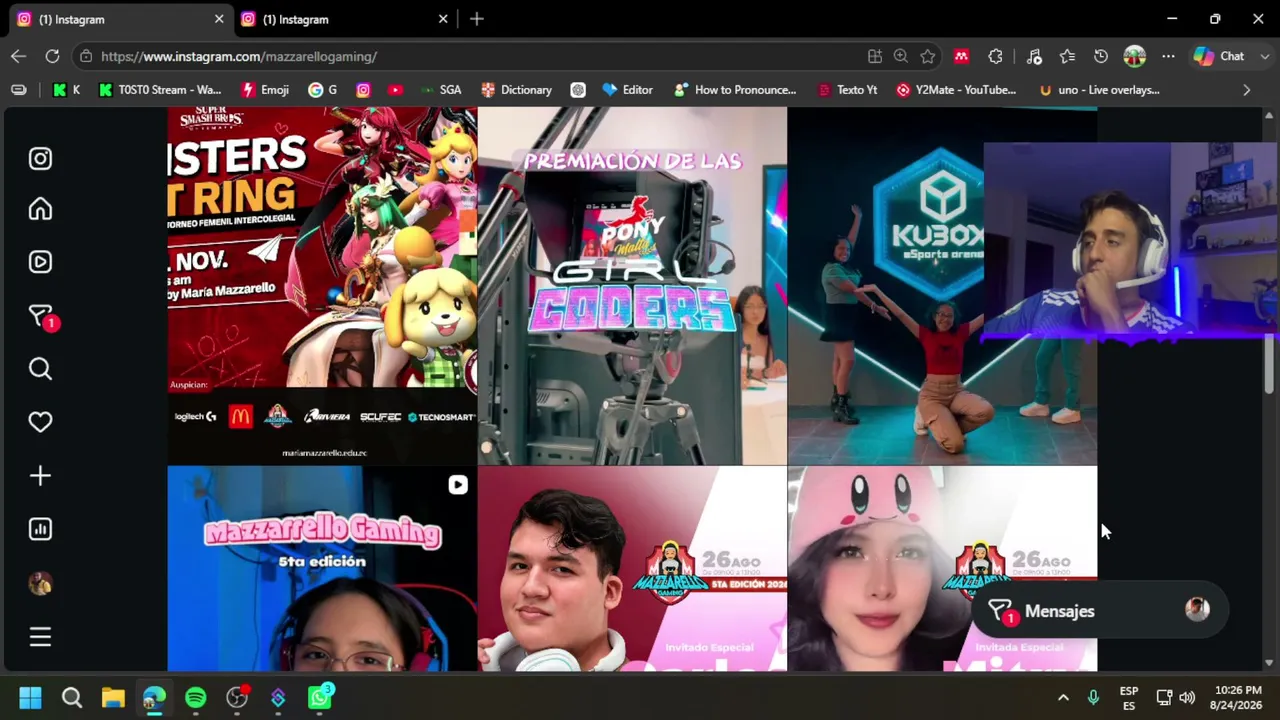Screen dimensions: 1280x720
Task: Open WhatsApp from the taskbar
Action: coord(320,698)
